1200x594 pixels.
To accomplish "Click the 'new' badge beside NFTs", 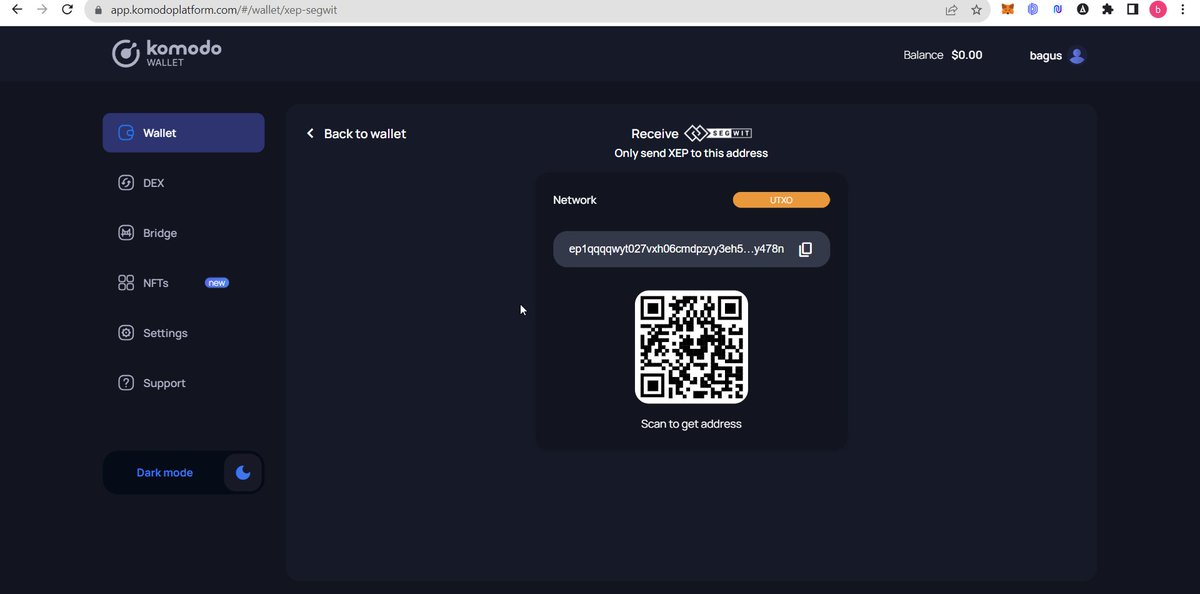I will click(x=217, y=283).
